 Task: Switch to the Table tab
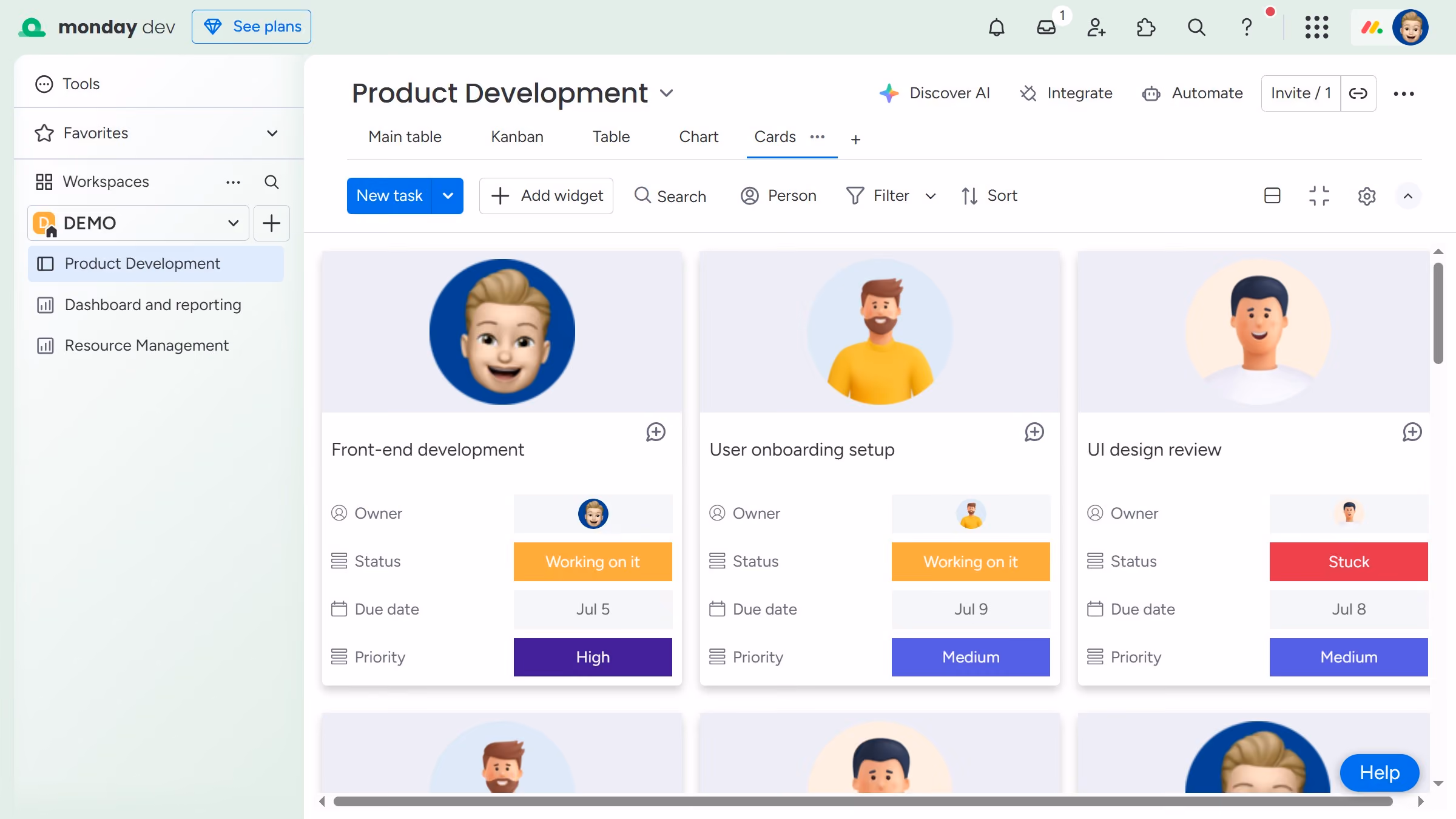(611, 137)
